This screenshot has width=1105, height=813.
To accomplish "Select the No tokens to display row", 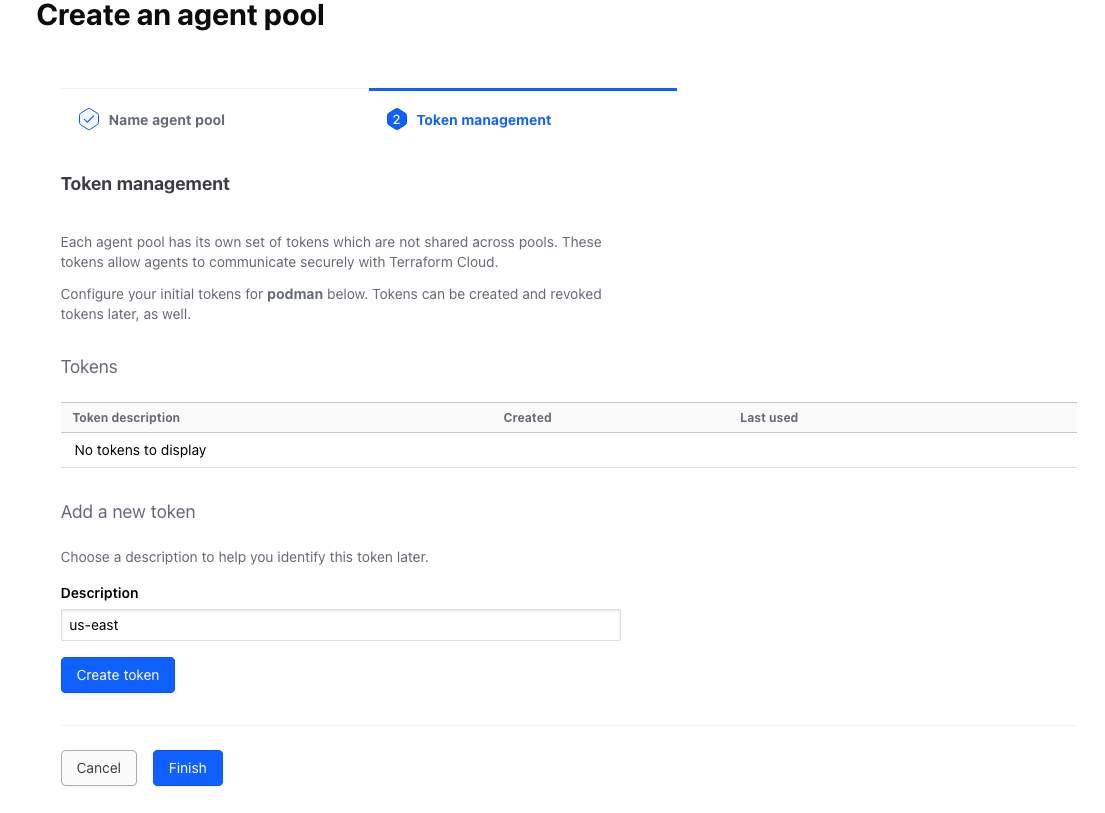I will coord(140,450).
